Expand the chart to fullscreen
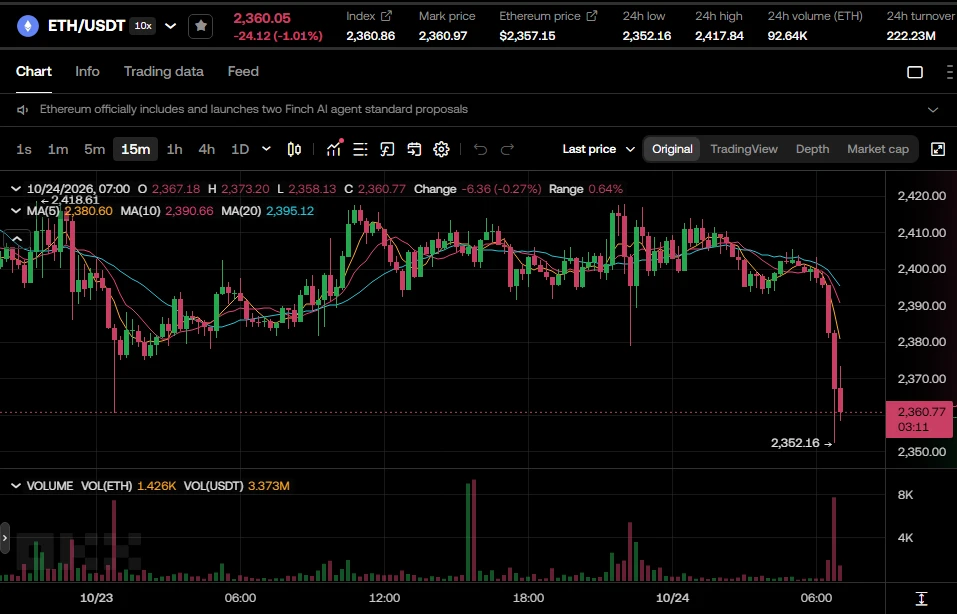The width and height of the screenshot is (957, 614). tap(938, 149)
